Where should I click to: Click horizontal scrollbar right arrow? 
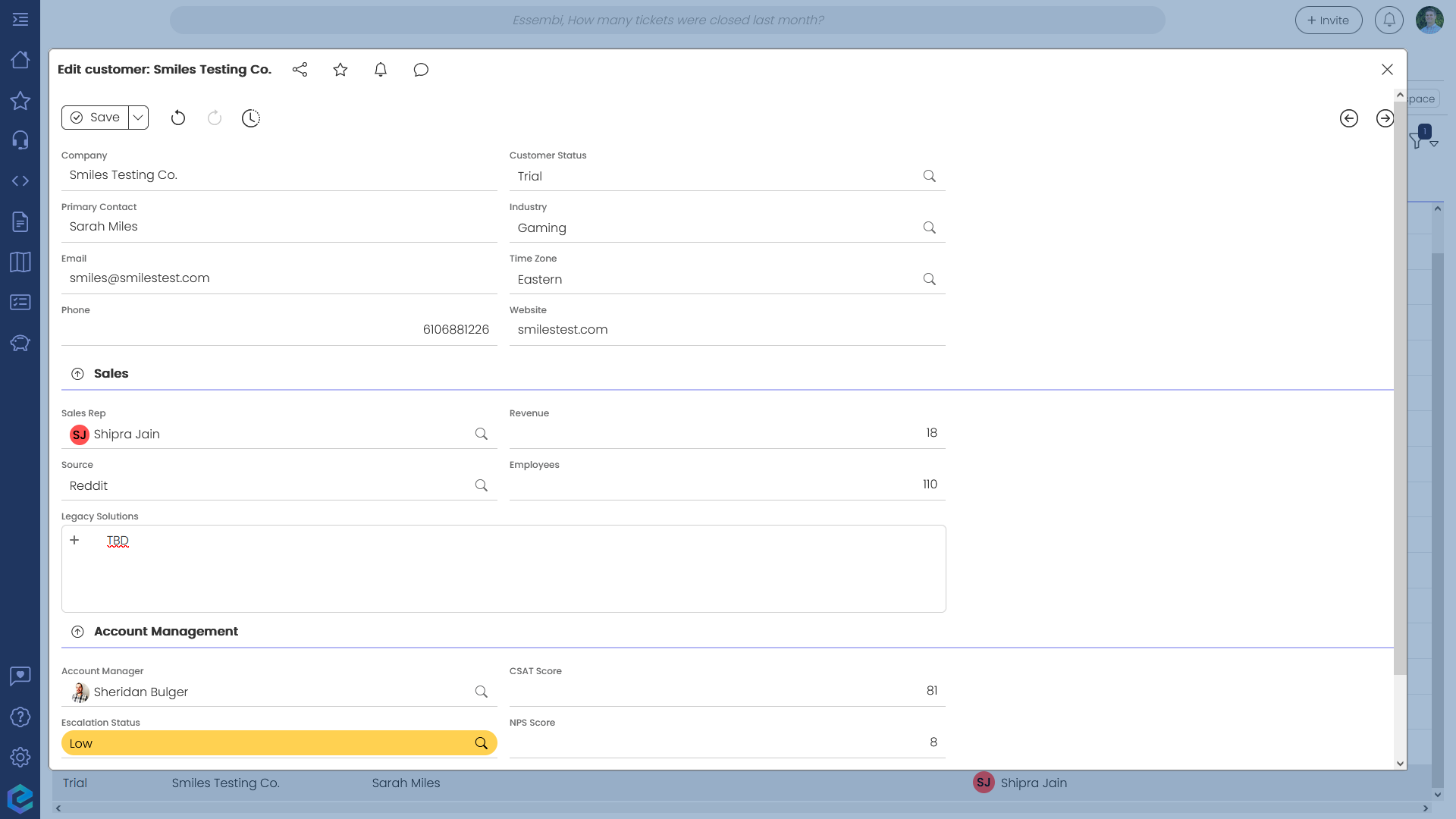click(x=1426, y=808)
